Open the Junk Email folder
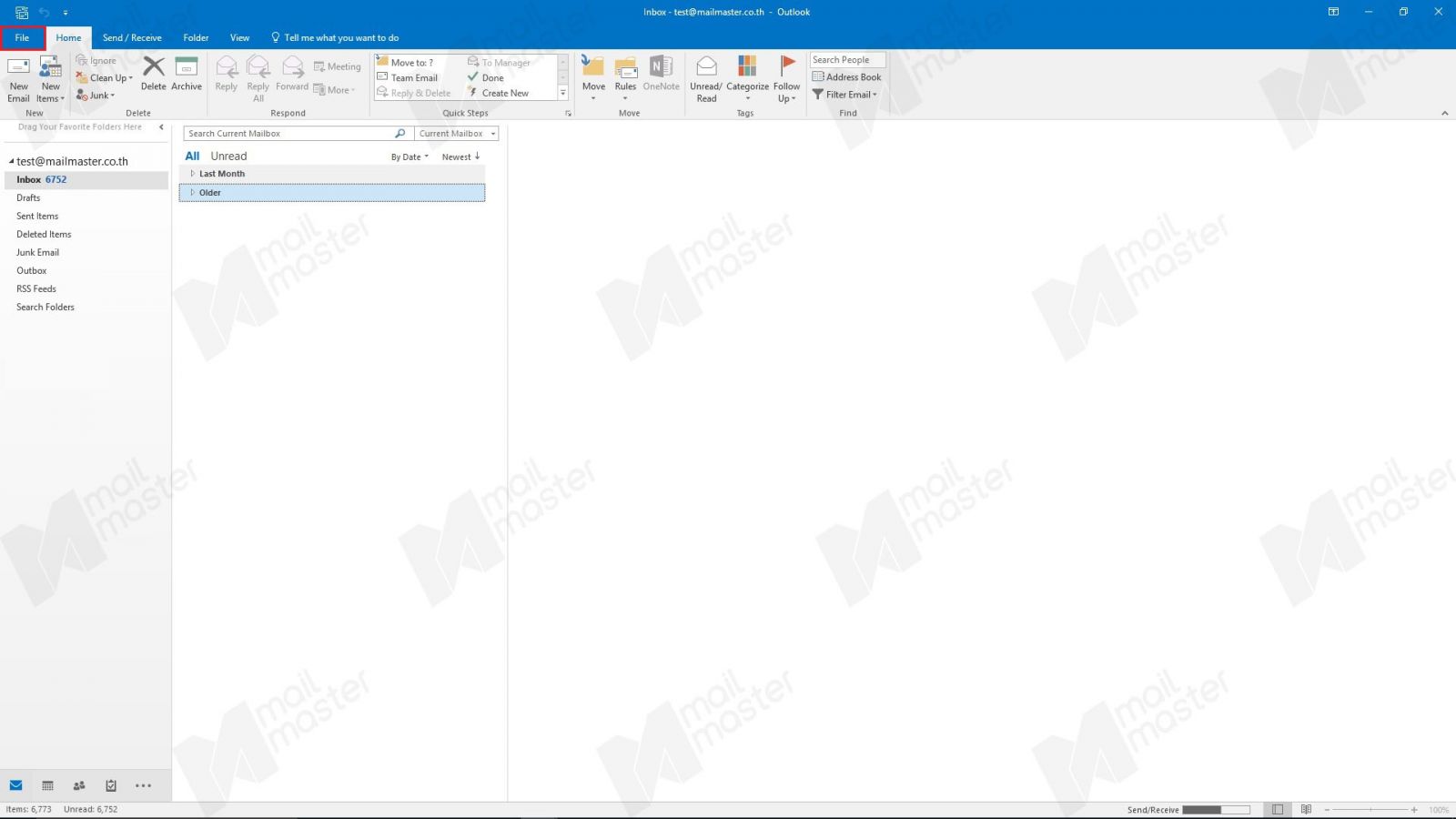This screenshot has height=819, width=1456. point(37,253)
